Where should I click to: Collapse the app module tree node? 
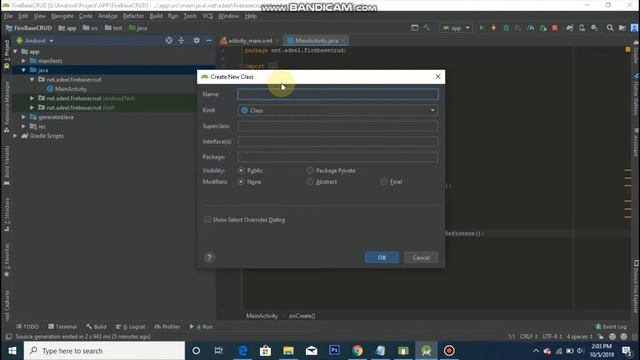click(16, 51)
